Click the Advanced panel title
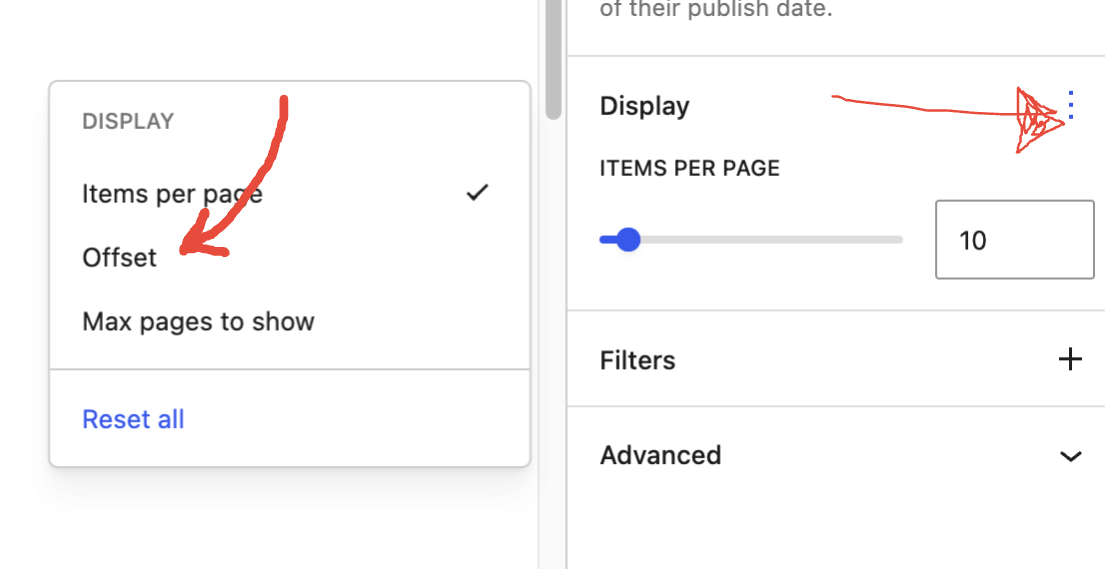Image resolution: width=1105 pixels, height=569 pixels. [660, 455]
